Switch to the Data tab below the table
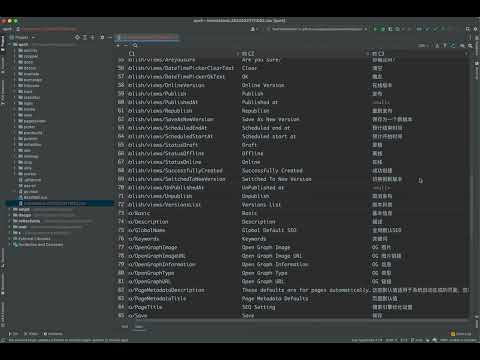Screen dimensions: 480x360 point(139,327)
